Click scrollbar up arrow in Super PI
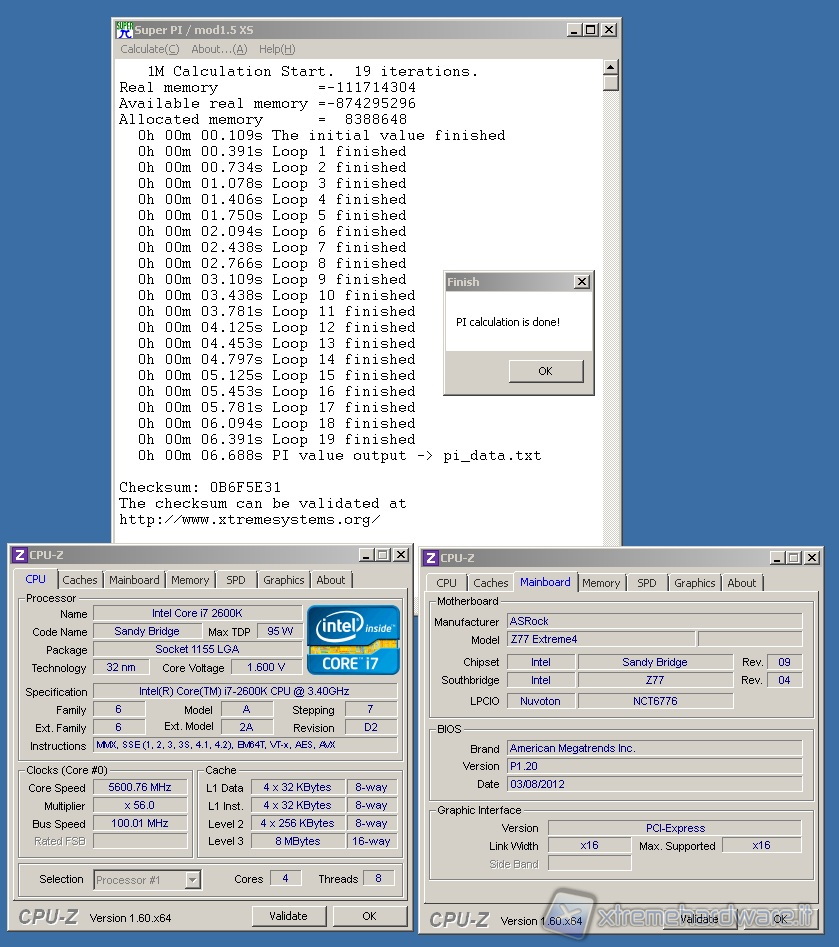839x947 pixels. [x=611, y=68]
